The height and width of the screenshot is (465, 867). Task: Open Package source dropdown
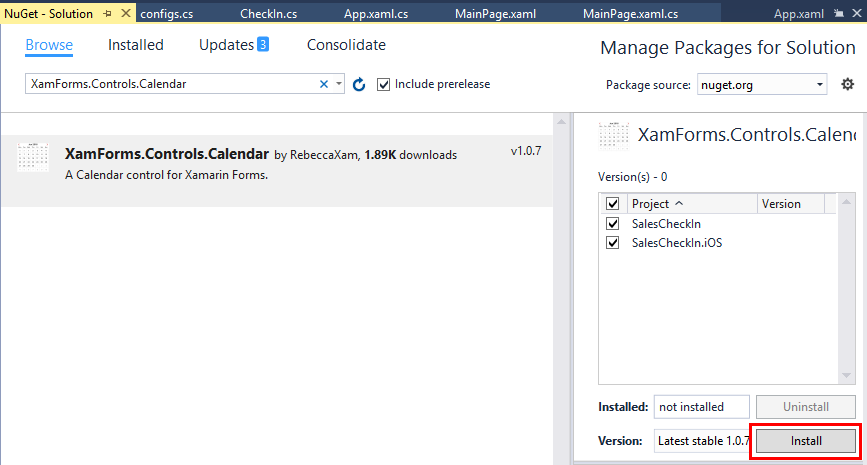(762, 85)
